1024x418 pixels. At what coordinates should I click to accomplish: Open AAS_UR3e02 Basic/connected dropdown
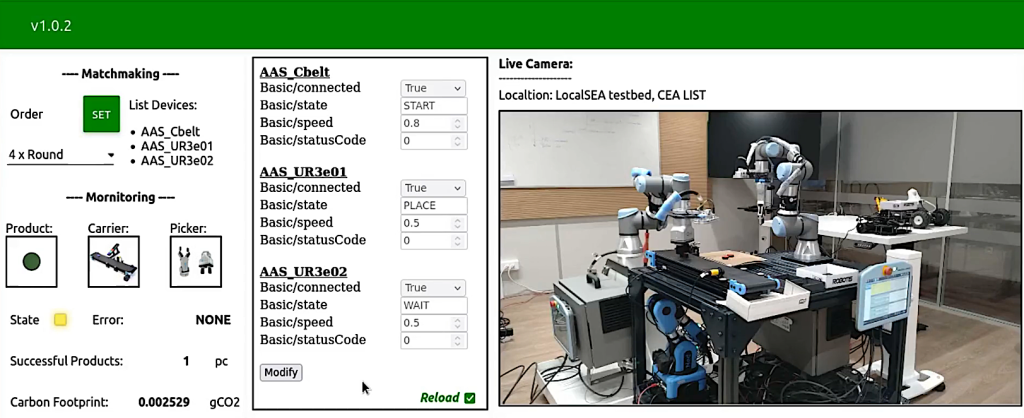(x=433, y=288)
